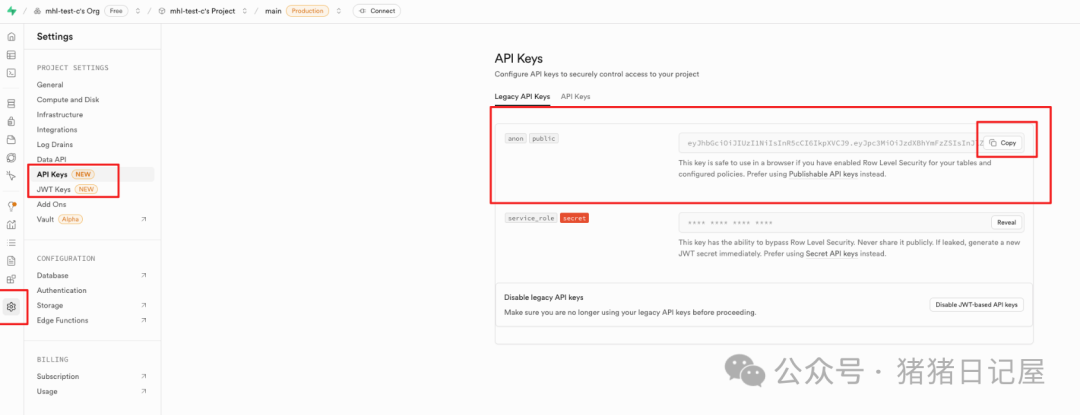Click the Free plan badge
Screen dimensions: 1080x415
116,11
